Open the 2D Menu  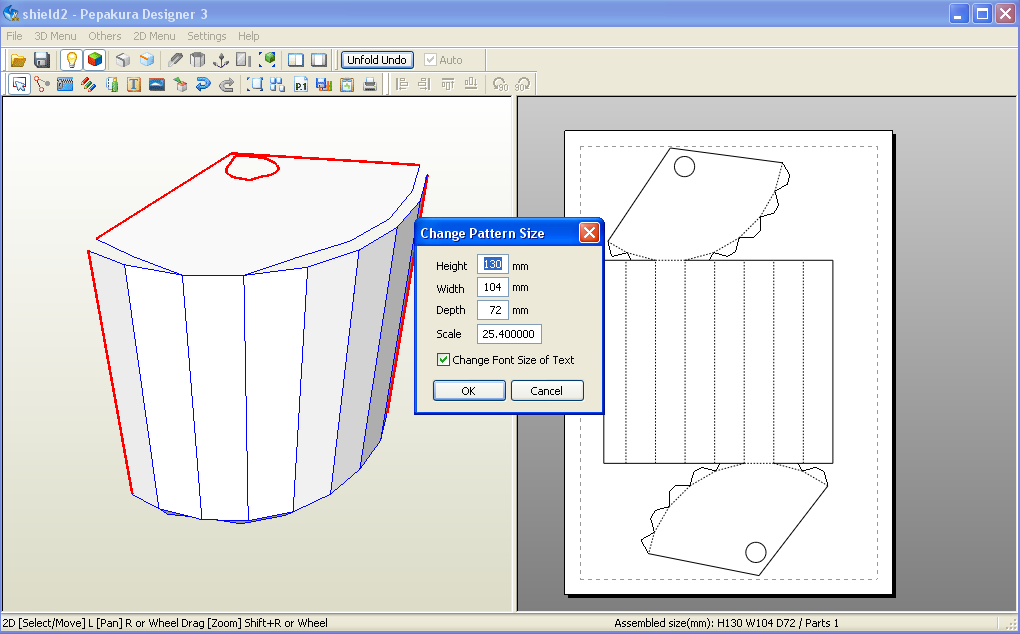click(154, 36)
